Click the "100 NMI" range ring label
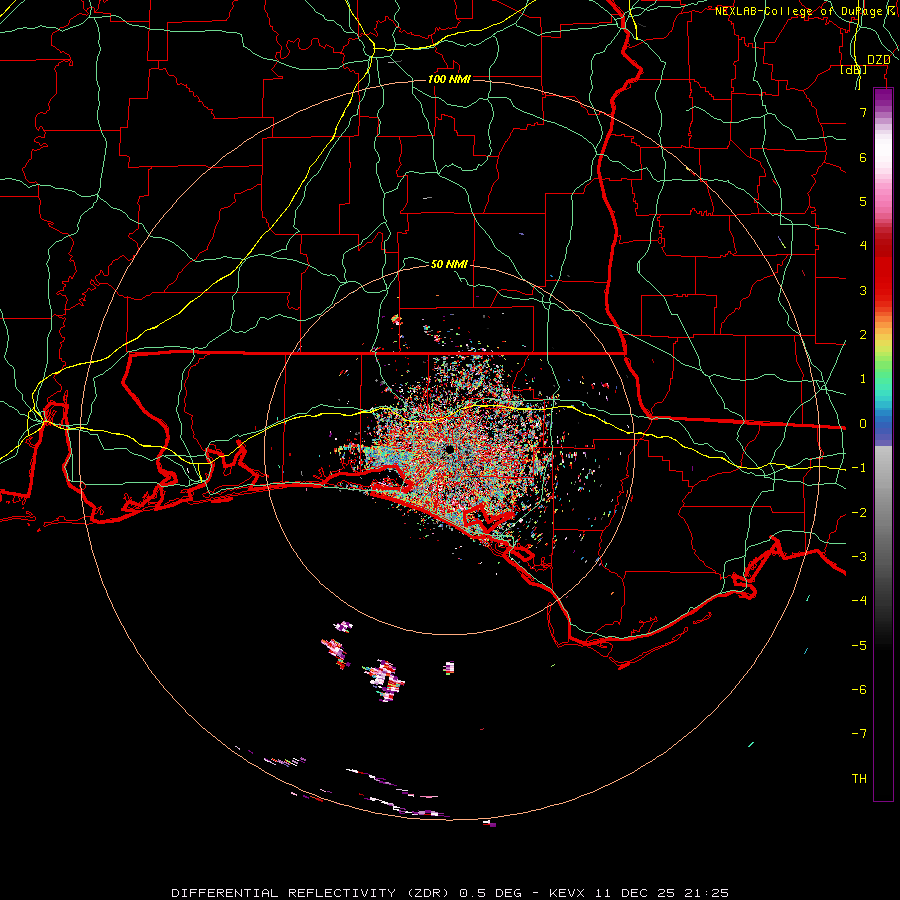The height and width of the screenshot is (900, 900). pyautogui.click(x=449, y=79)
